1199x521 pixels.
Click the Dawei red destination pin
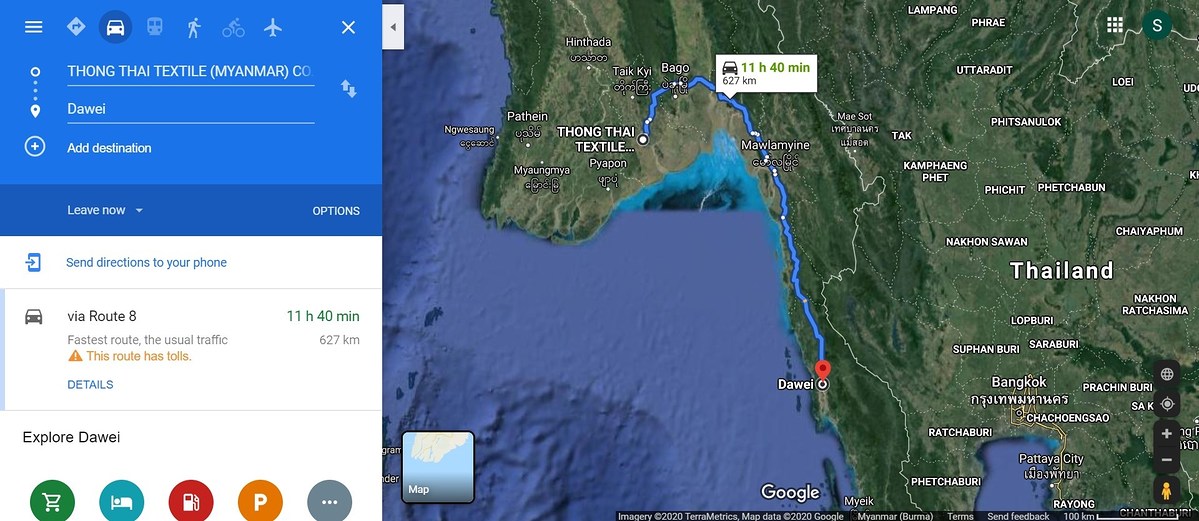click(x=823, y=370)
